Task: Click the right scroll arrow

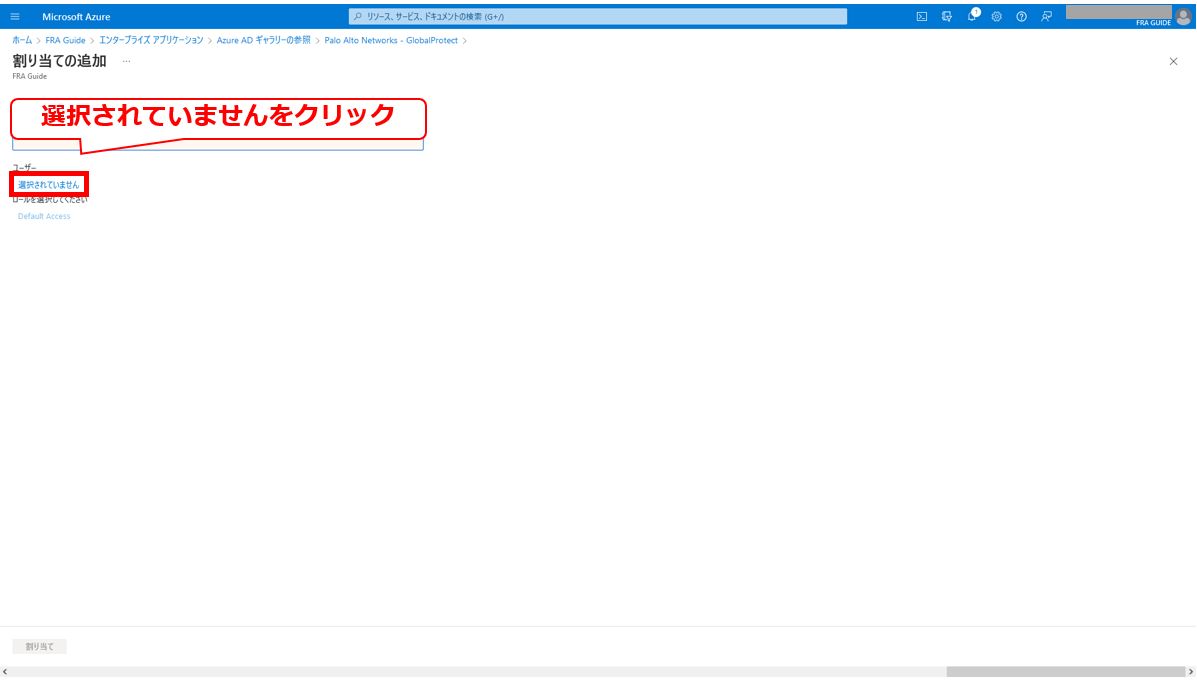Action: (x=1191, y=672)
